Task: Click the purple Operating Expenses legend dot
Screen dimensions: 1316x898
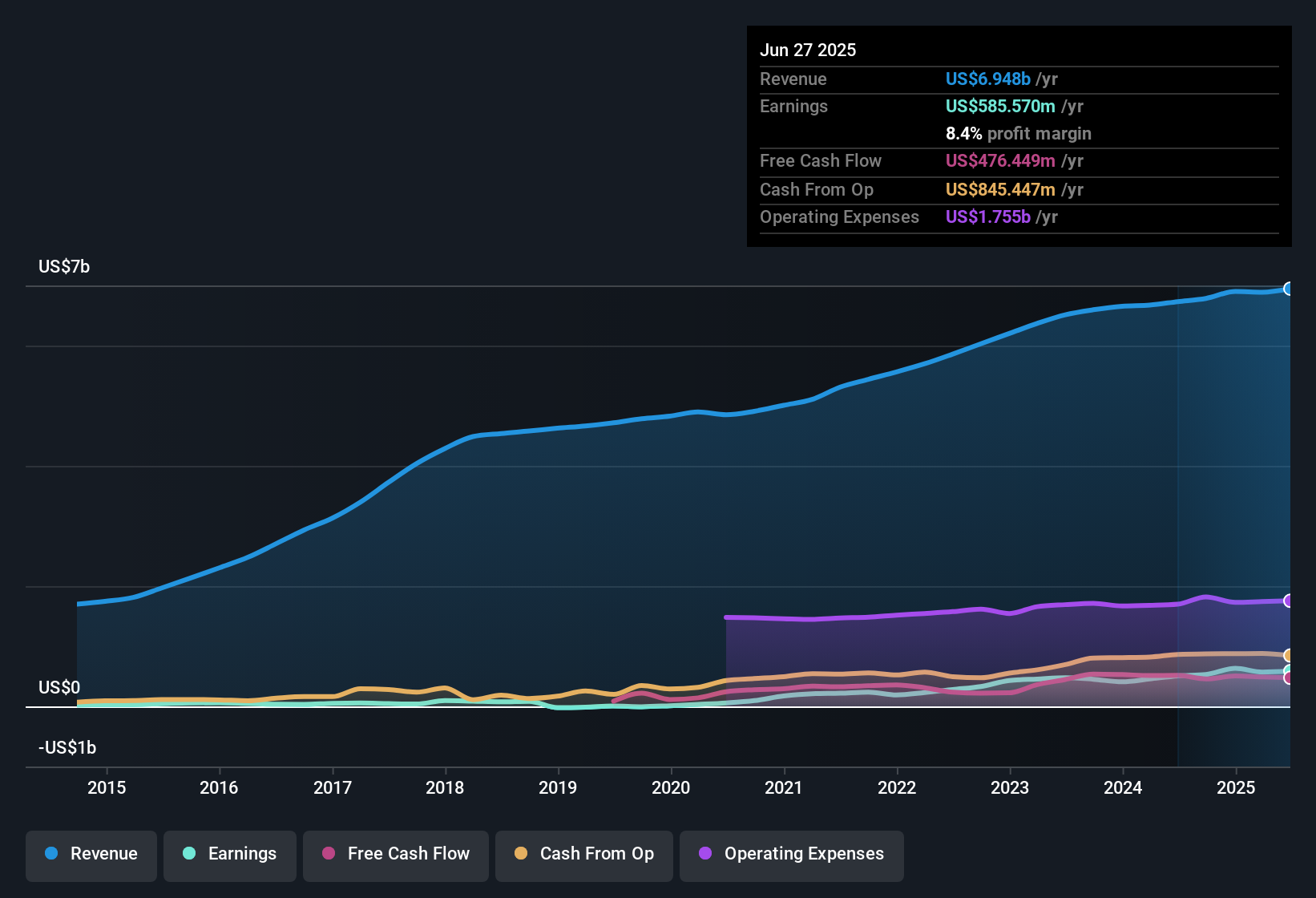Action: [x=704, y=854]
